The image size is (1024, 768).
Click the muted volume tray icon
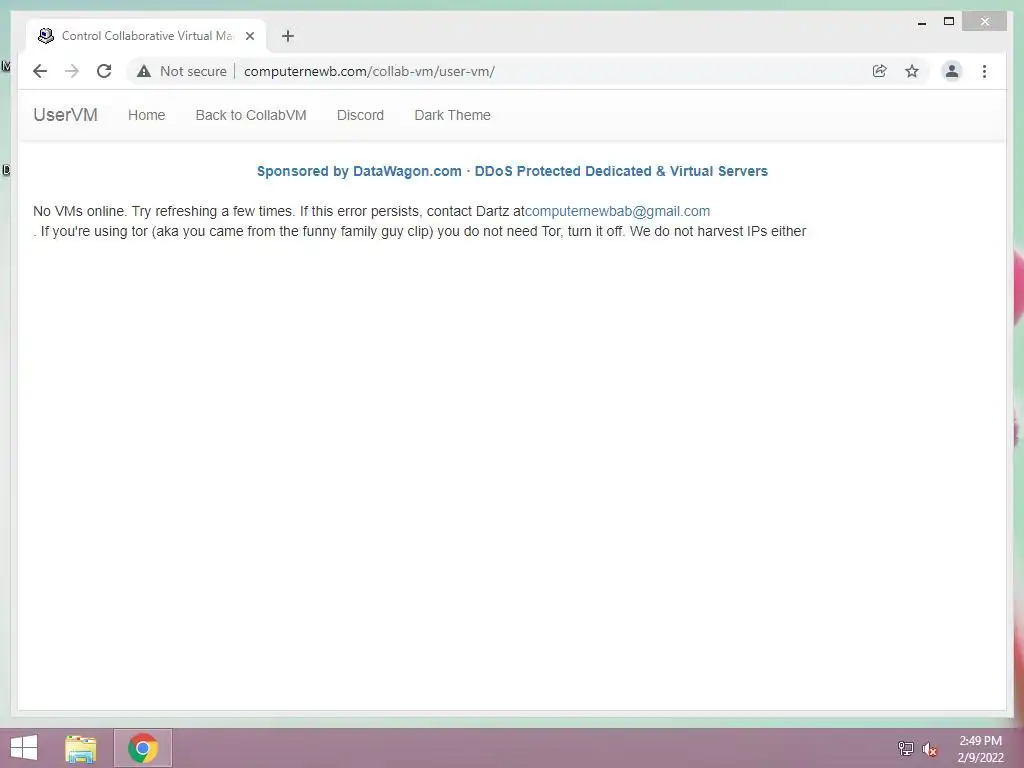[929, 749]
